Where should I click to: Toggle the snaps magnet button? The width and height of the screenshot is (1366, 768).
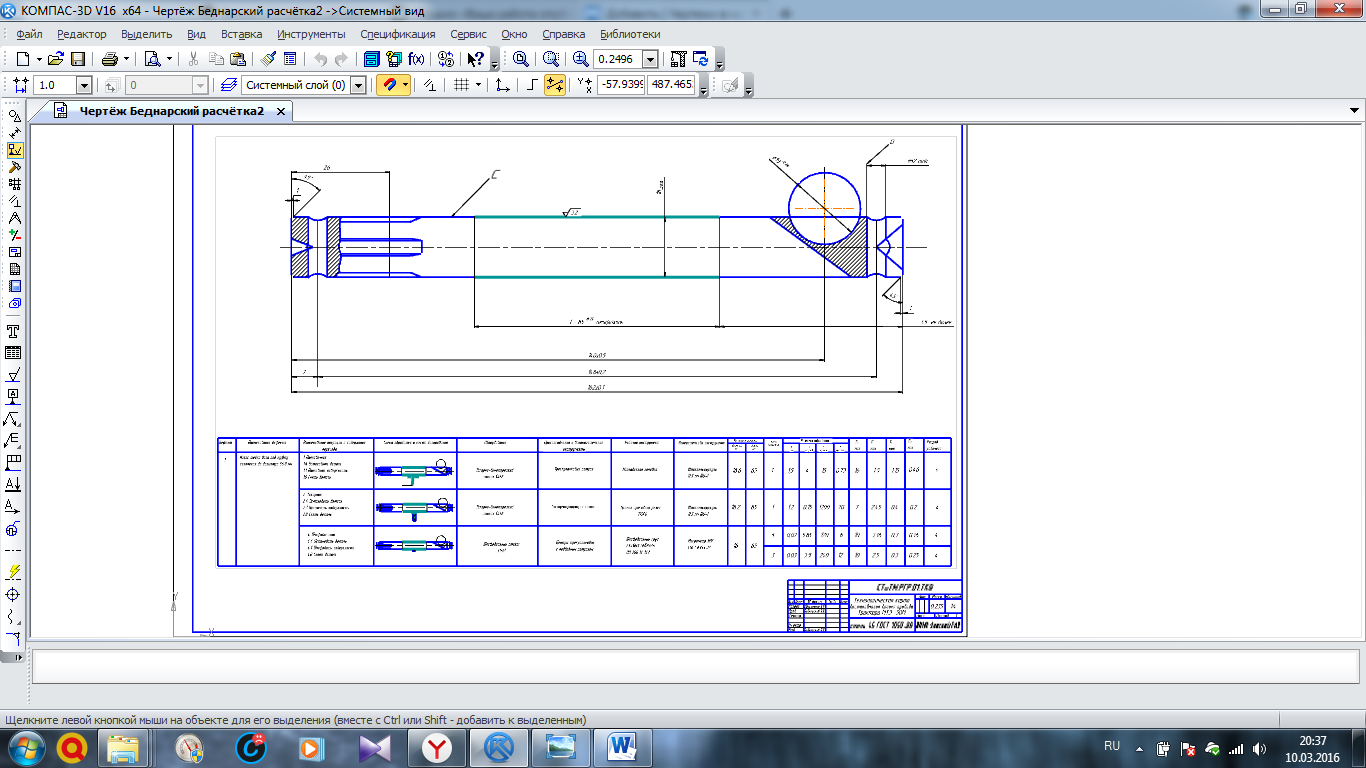[x=388, y=85]
